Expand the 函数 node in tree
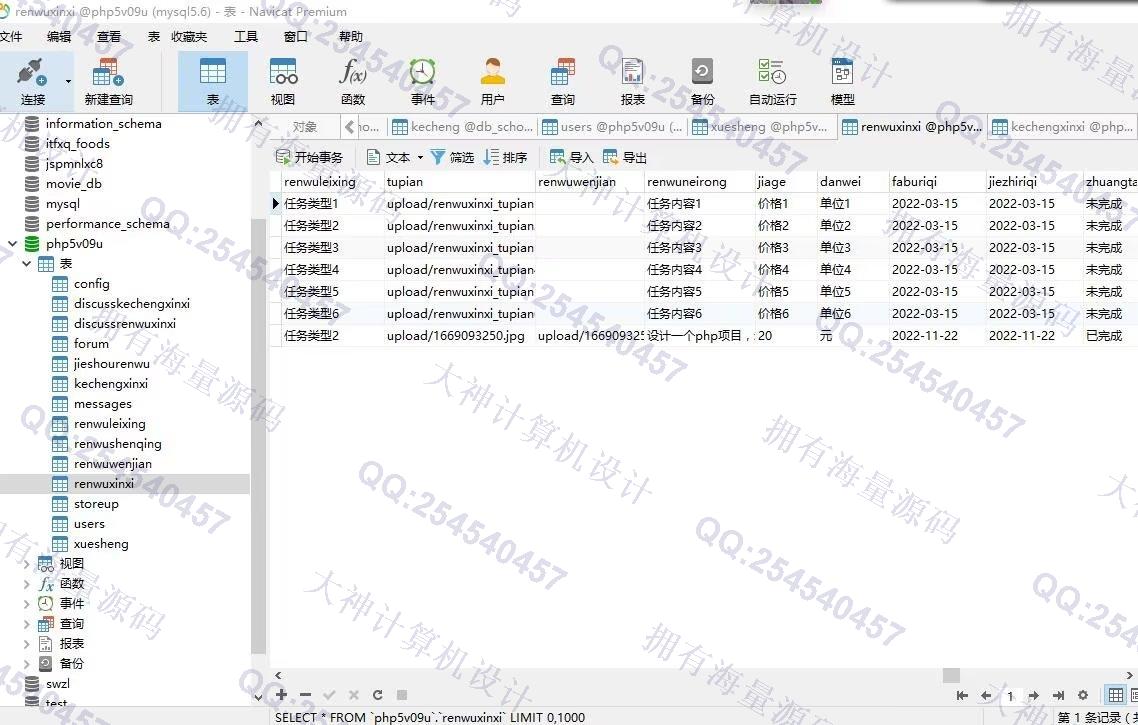Screen dimensions: 1138x725 coord(27,583)
